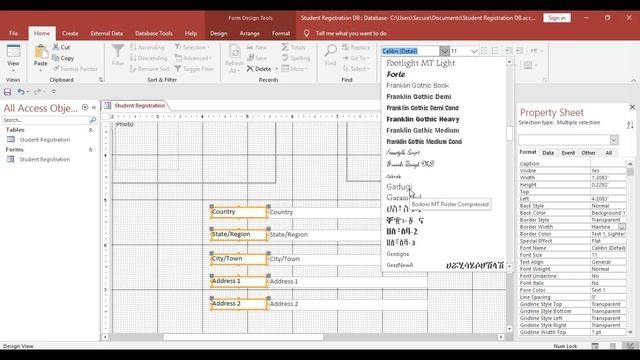Open the Data tab in Property Sheet
Screen dimensions: 640x360
click(548, 153)
